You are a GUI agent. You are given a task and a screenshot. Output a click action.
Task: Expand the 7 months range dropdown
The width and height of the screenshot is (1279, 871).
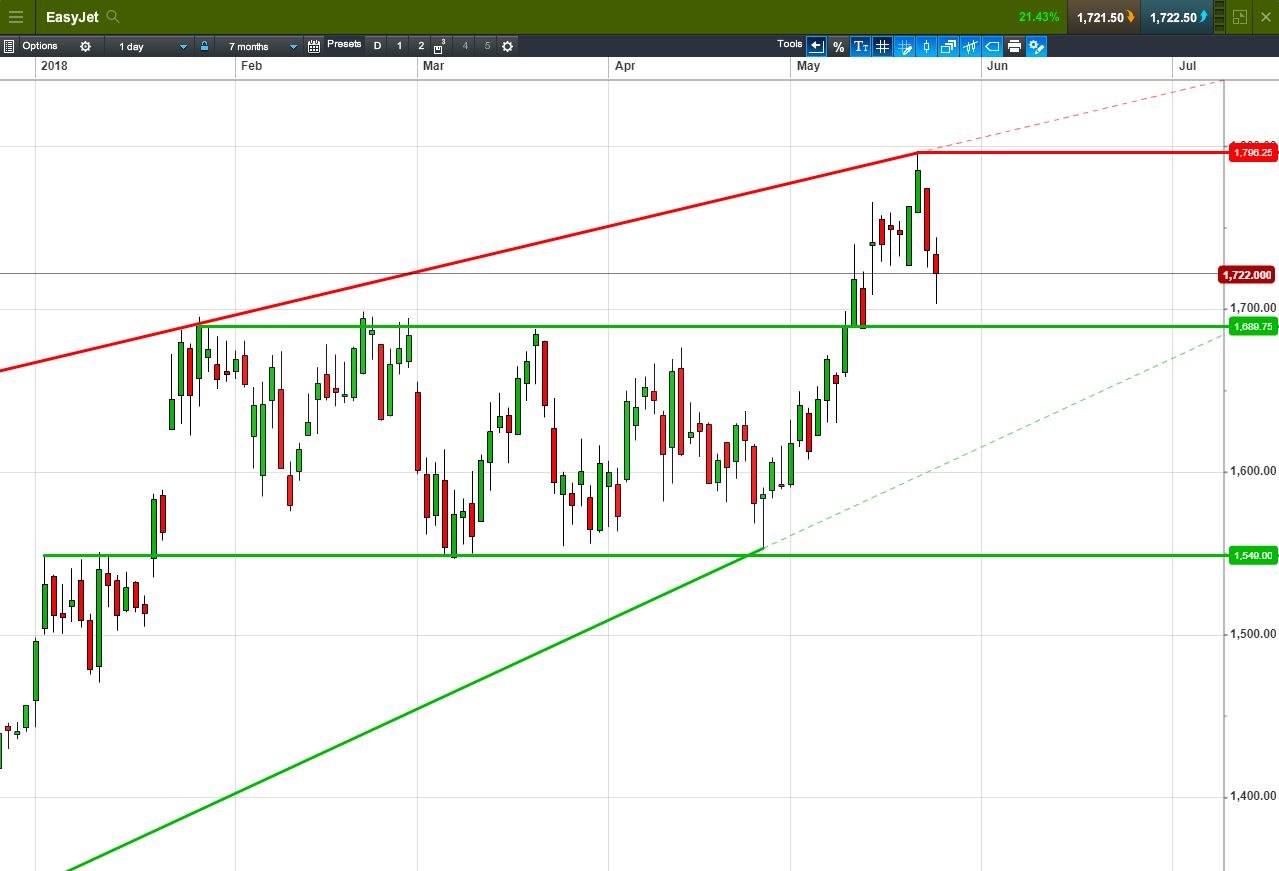tap(260, 46)
